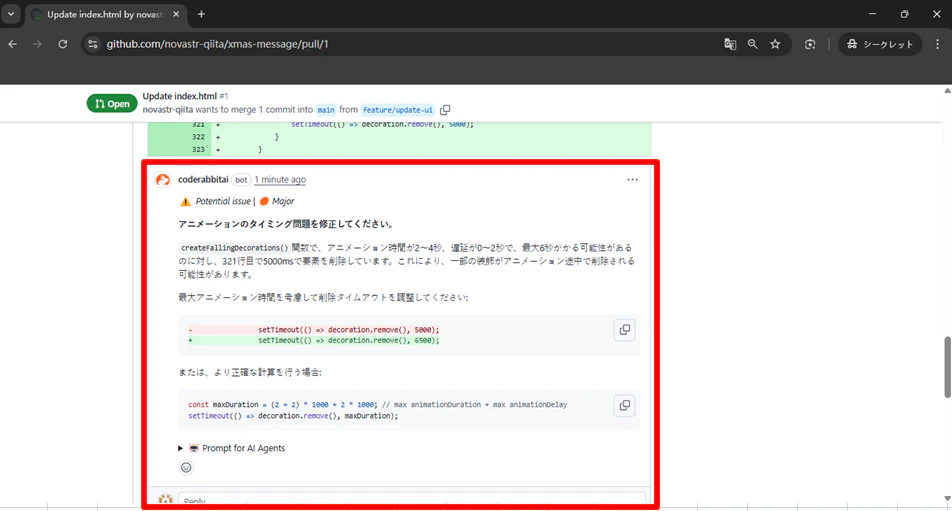
Task: Open the main branch link
Action: pyautogui.click(x=326, y=110)
